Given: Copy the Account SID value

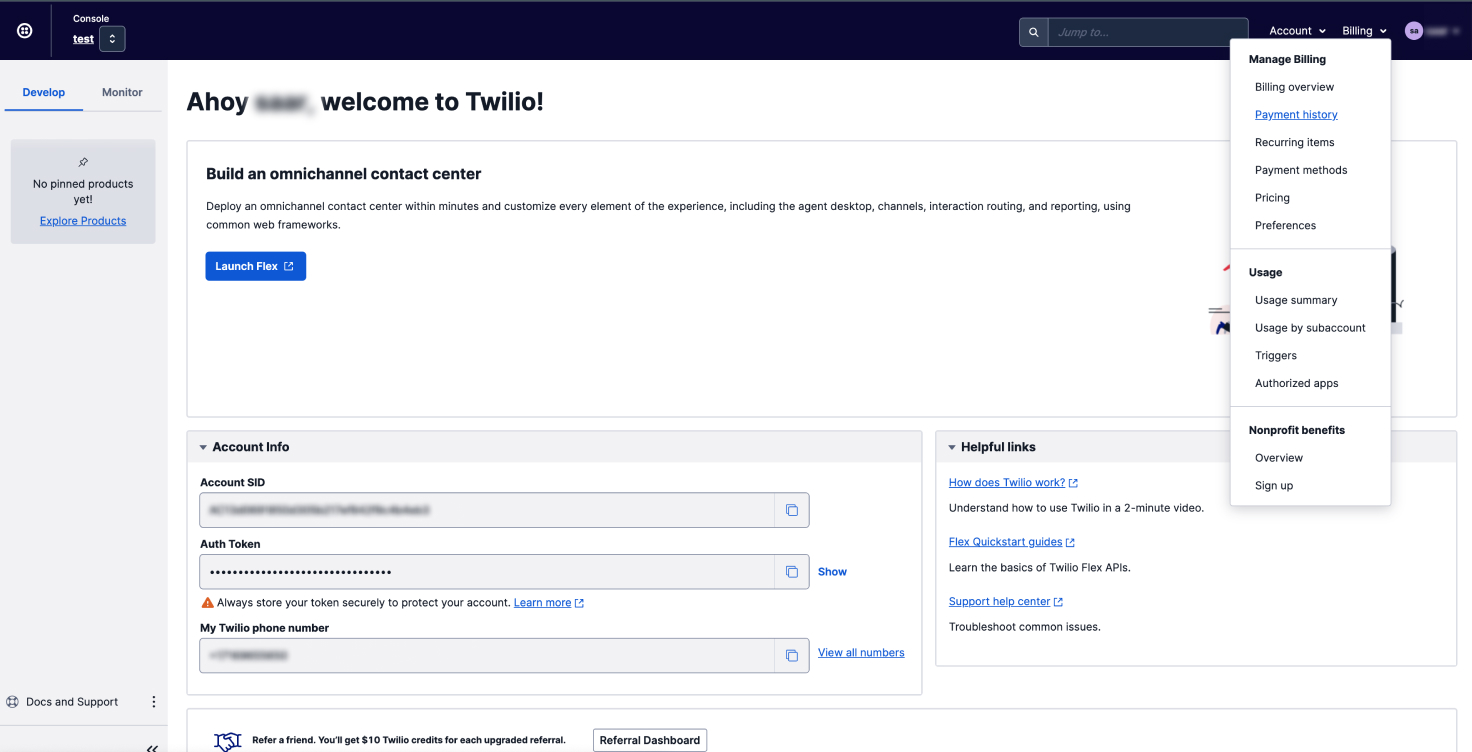Looking at the screenshot, I should click(791, 510).
